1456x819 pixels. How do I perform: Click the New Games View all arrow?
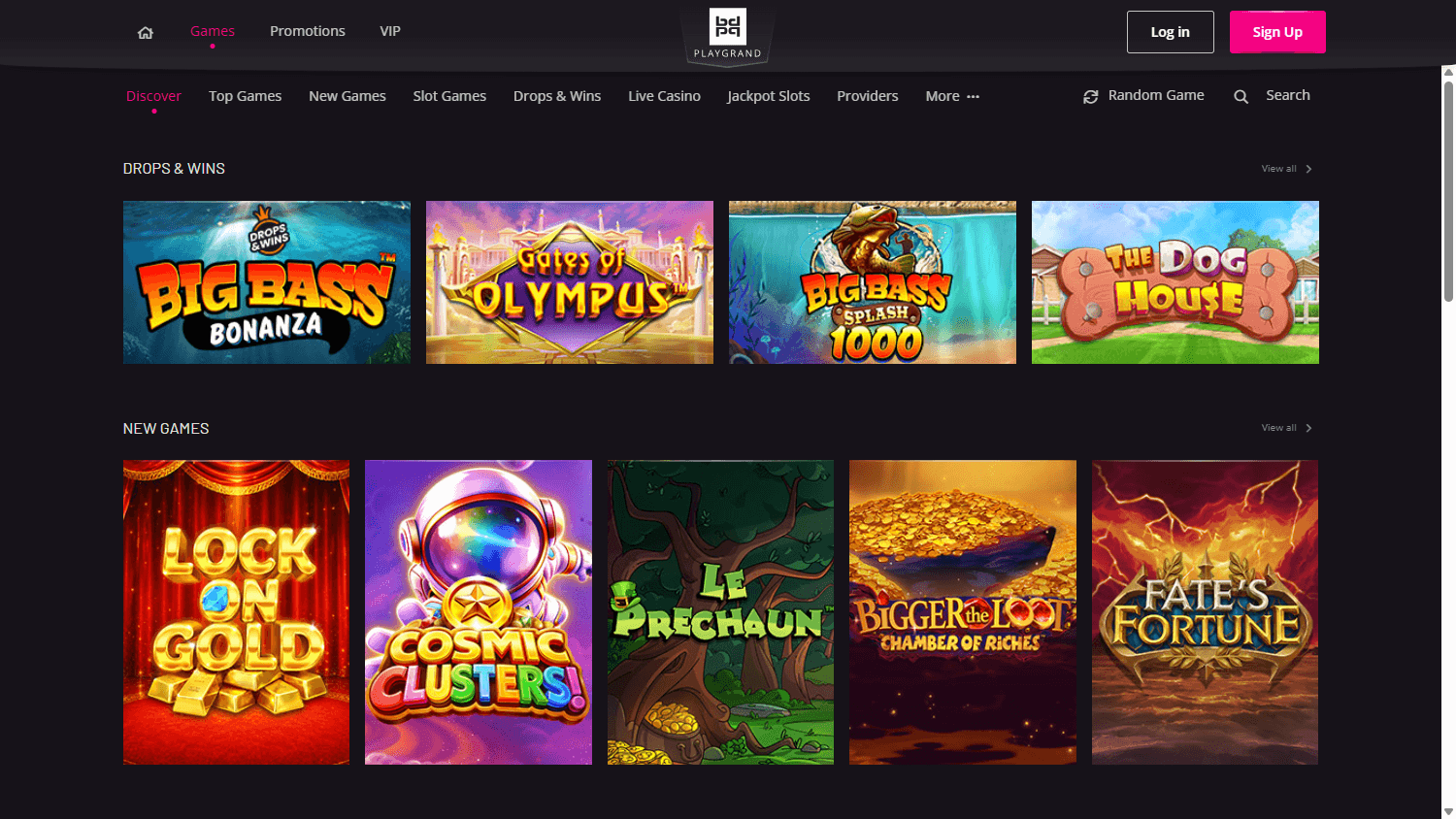tap(1308, 428)
